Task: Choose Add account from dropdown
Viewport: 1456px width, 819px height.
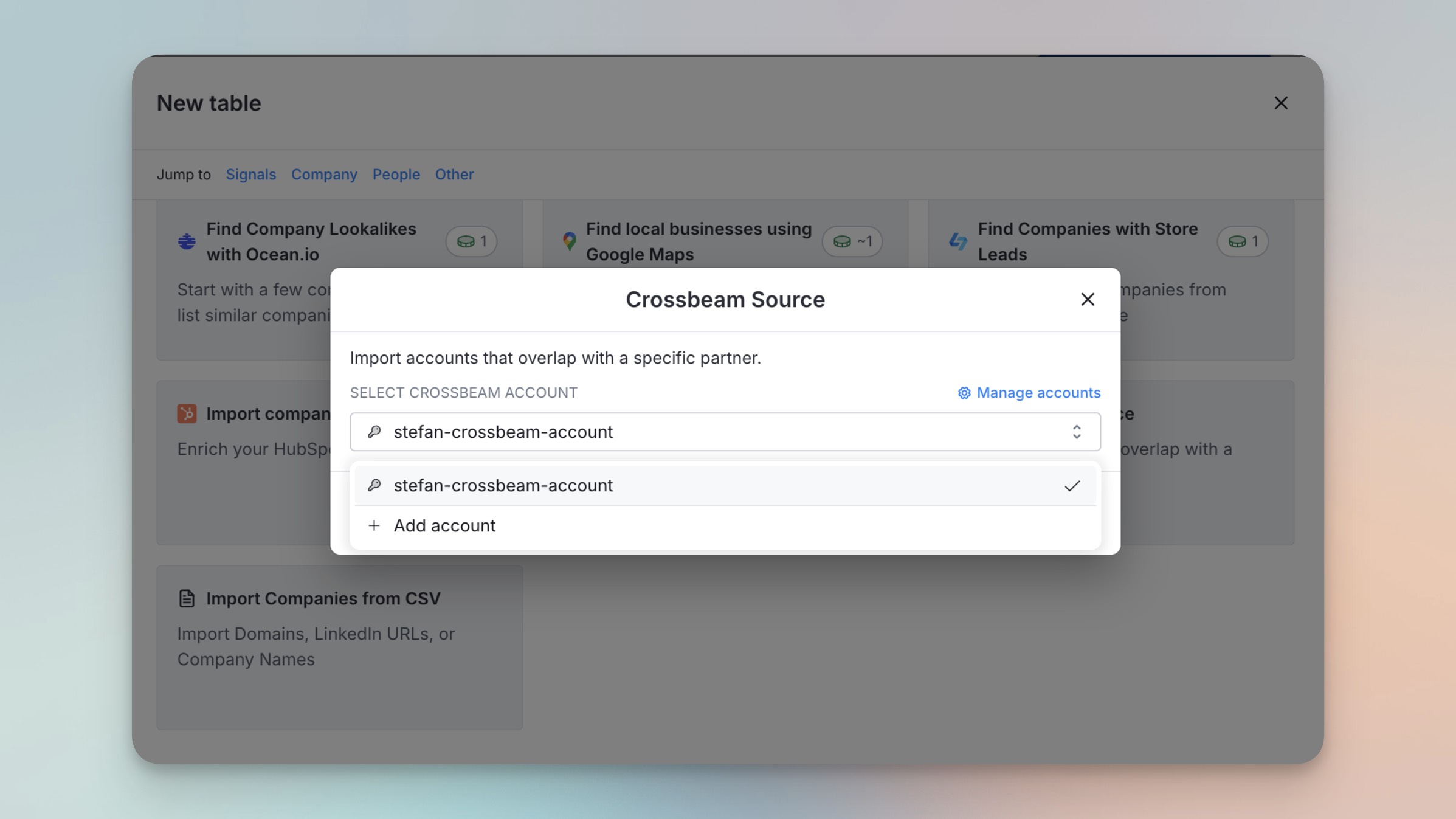Action: pyautogui.click(x=444, y=525)
